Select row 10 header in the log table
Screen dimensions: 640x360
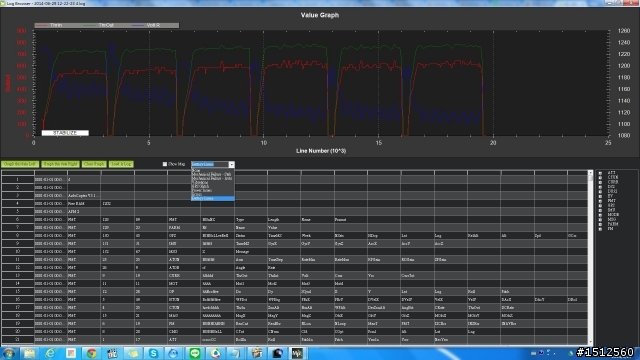(18, 251)
